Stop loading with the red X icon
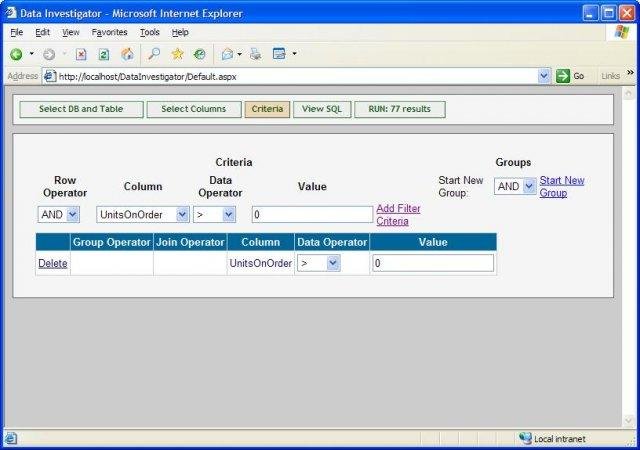Image resolution: width=640 pixels, height=450 pixels. (81, 54)
